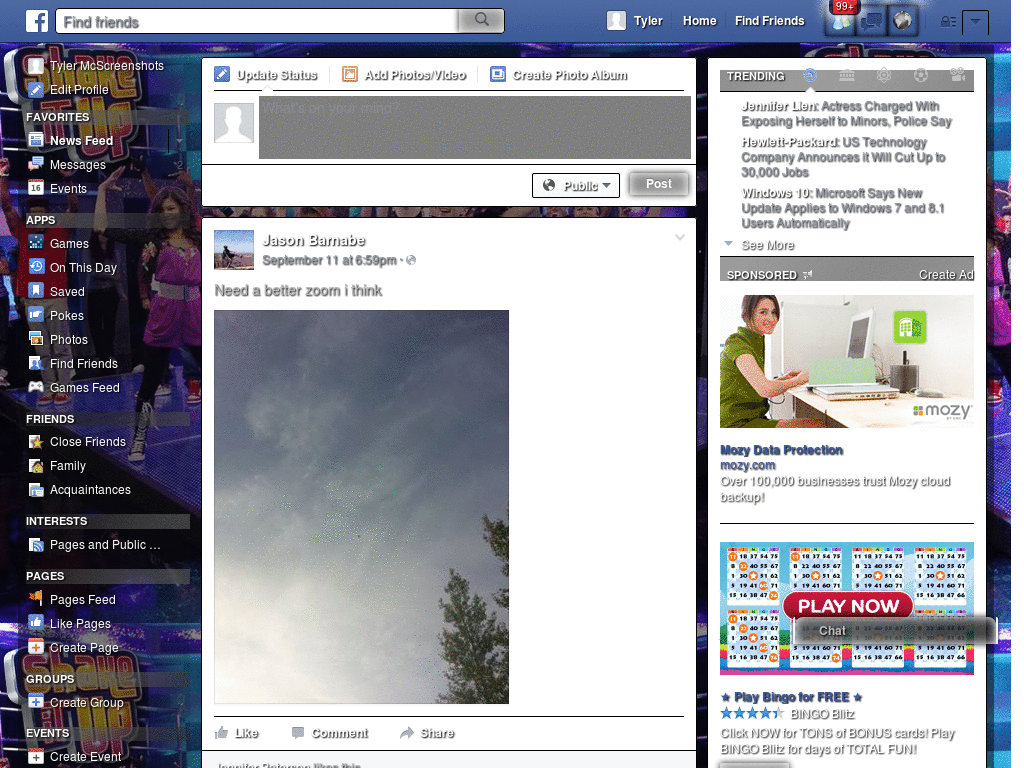1024x768 pixels.
Task: Click Mozy Data Protection ad link
Action: coord(781,450)
